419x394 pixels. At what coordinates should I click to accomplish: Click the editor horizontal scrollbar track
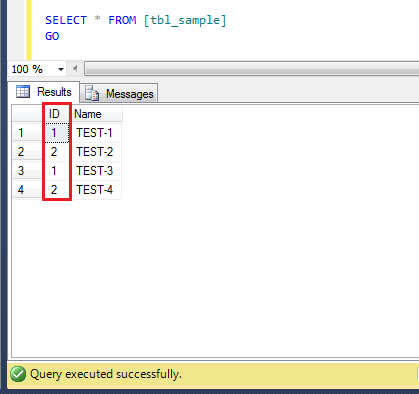[x=252, y=69]
